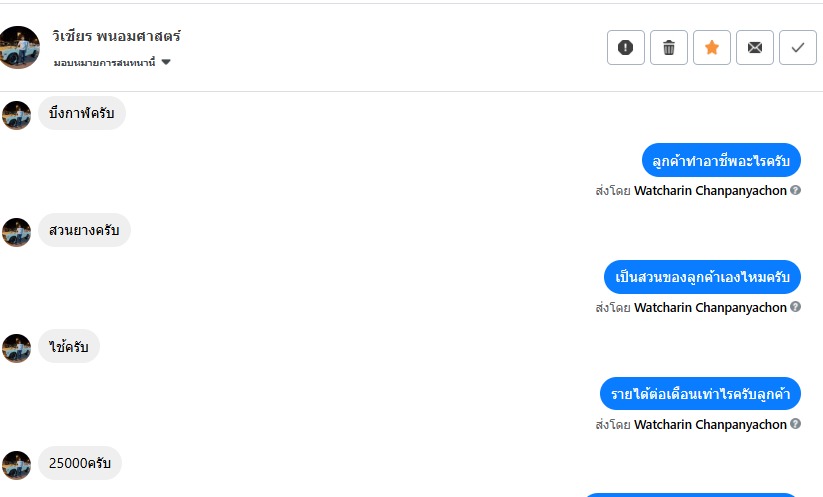Click help icon under เป็นสวนของลูกค้าเองไหมครับ message
Image resolution: width=823 pixels, height=497 pixels.
coord(796,307)
